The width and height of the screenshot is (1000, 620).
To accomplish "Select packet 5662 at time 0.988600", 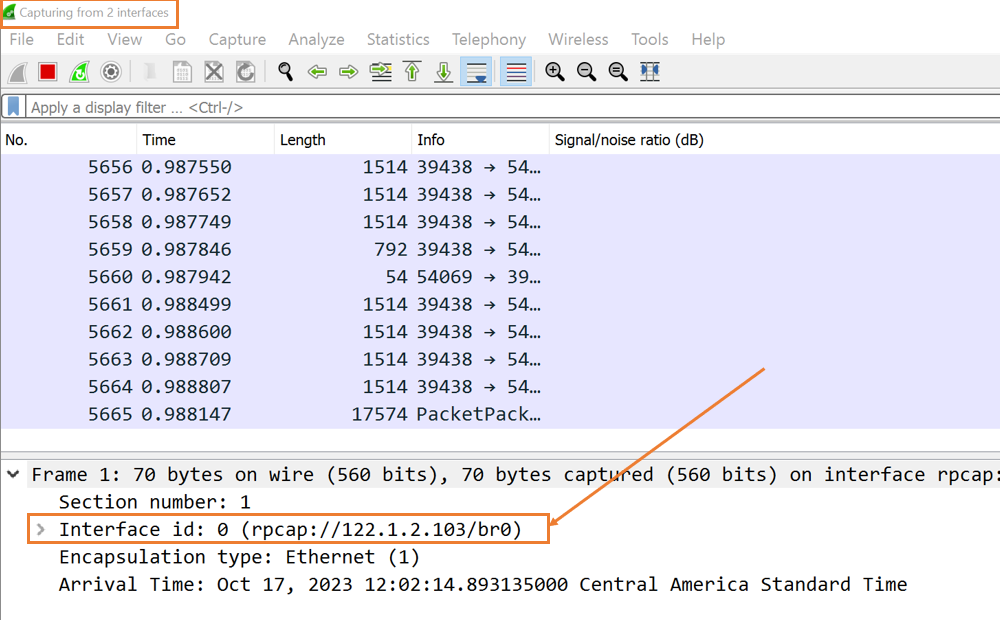I will tap(500, 332).
